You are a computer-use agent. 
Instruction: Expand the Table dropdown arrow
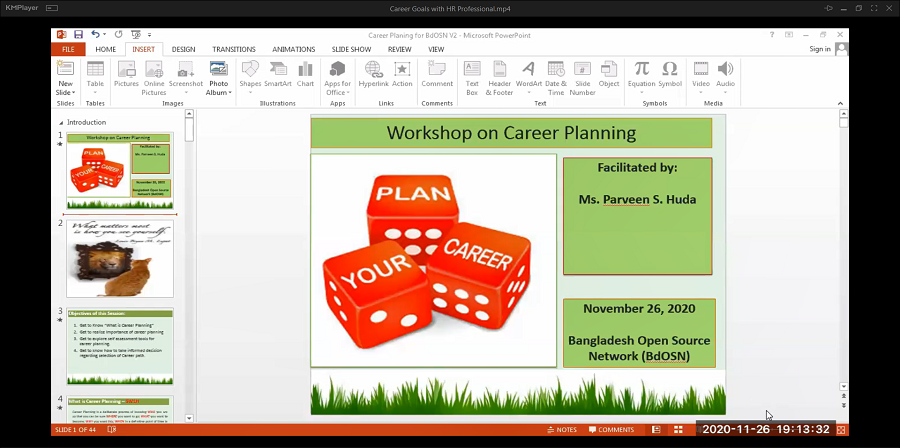click(x=95, y=92)
